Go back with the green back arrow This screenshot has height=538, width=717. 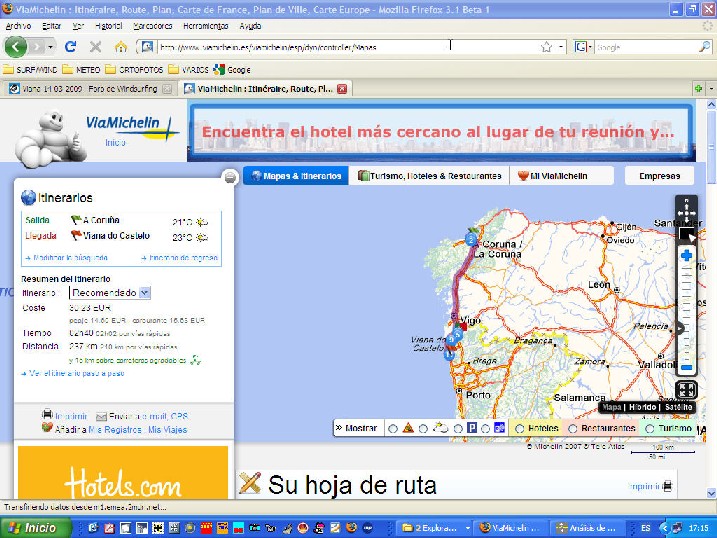pyautogui.click(x=16, y=47)
